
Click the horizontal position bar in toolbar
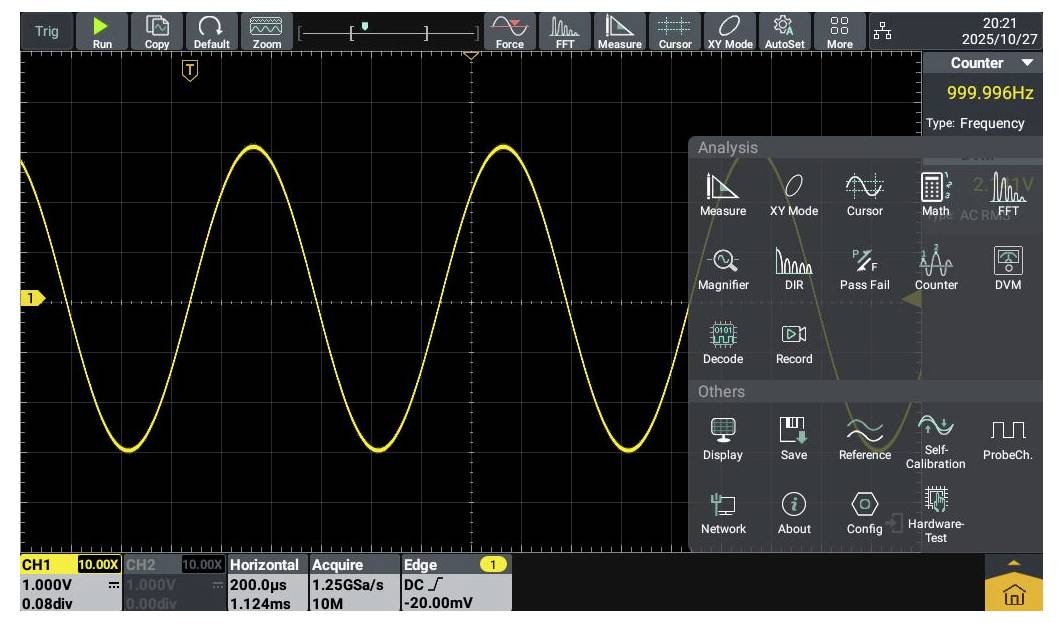[x=390, y=31]
